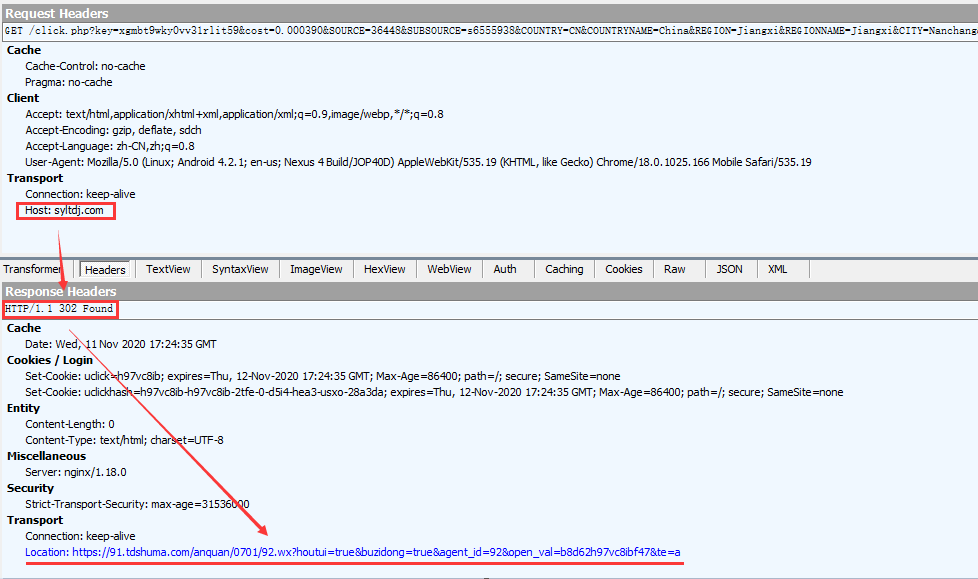Select the HTTP/1.1 302 Found status line
Screen dimensions: 978x579
59,309
